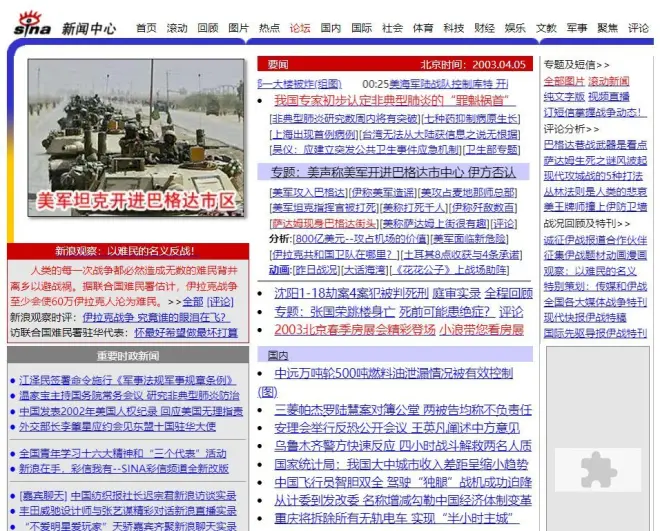Open link 怀最好希望做最坏打算

[x=186, y=333]
